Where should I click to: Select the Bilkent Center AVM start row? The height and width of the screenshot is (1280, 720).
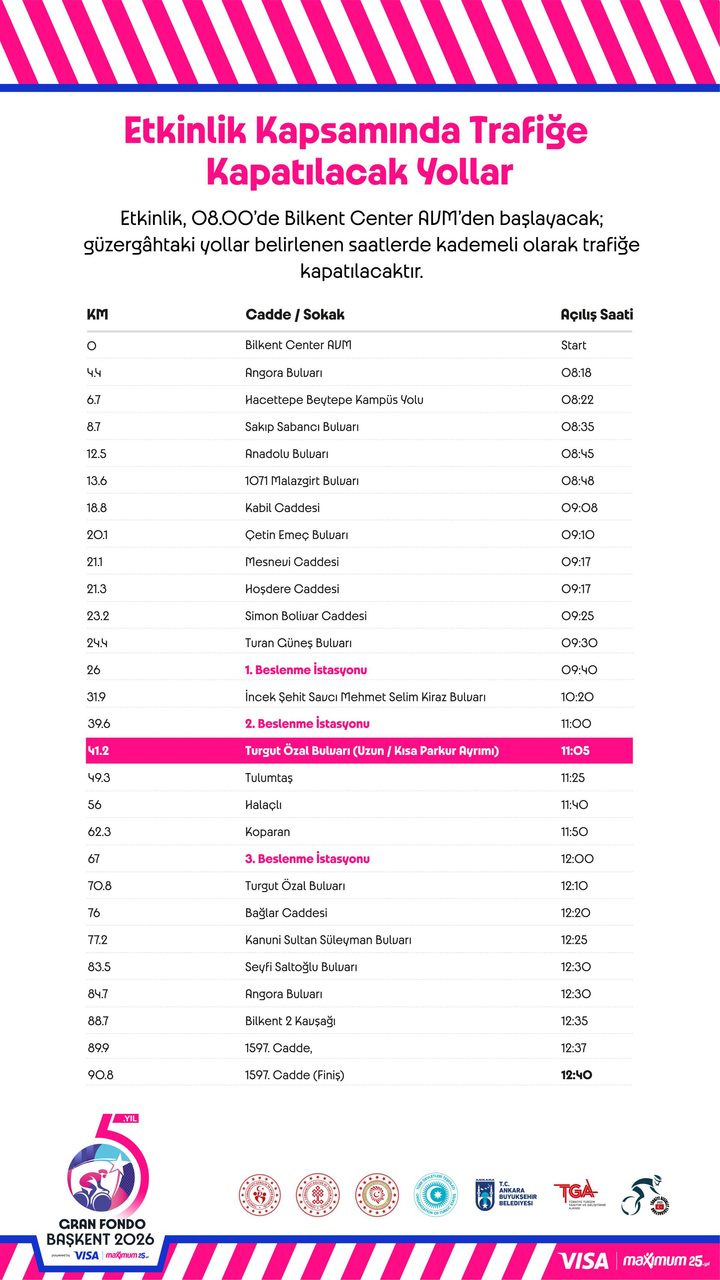360,345
